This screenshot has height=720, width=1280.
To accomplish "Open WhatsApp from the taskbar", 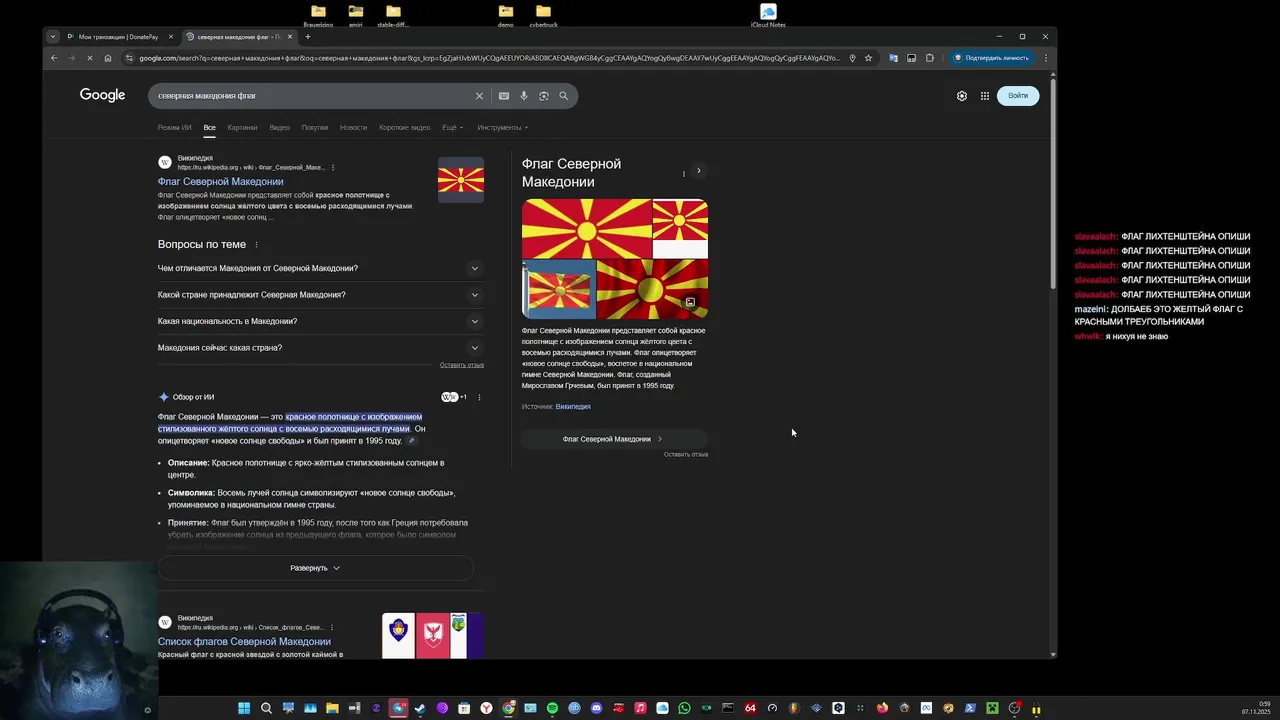I will 684,709.
